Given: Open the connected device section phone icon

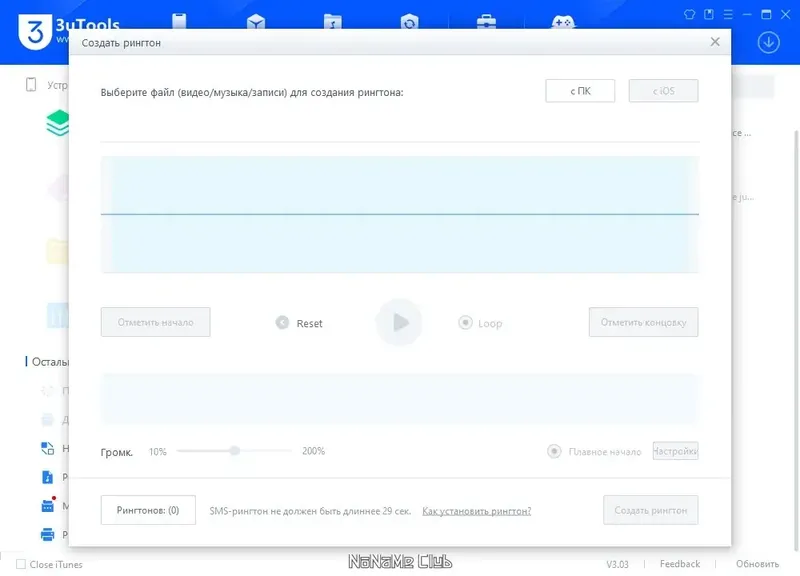Looking at the screenshot, I should pyautogui.click(x=179, y=15).
